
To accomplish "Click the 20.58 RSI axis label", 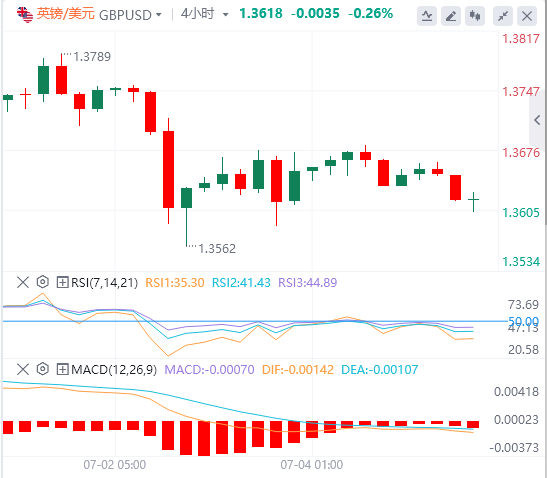I will (523, 349).
